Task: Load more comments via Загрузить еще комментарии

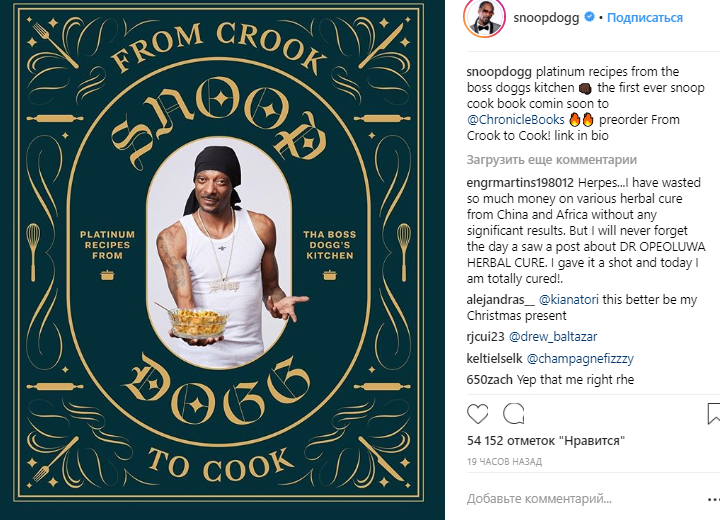Action: pos(551,160)
